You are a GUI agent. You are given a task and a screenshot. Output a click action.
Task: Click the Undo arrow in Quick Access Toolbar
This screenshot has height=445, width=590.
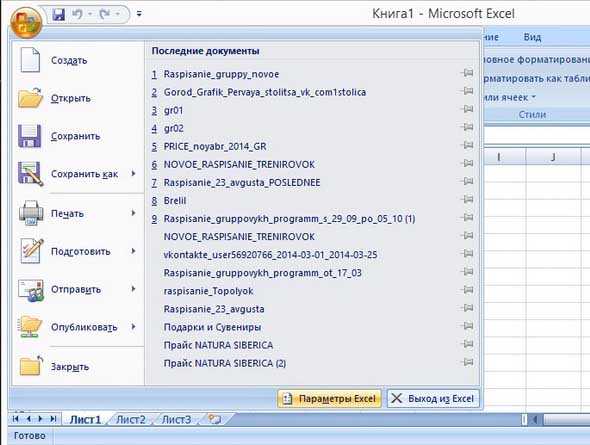click(x=77, y=14)
